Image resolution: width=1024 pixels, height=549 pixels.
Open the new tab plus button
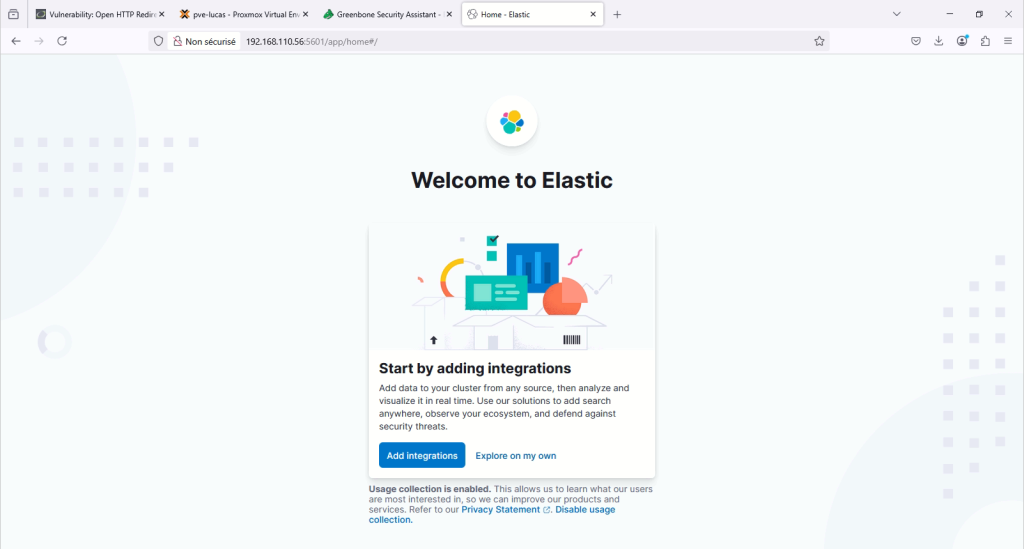coord(617,14)
